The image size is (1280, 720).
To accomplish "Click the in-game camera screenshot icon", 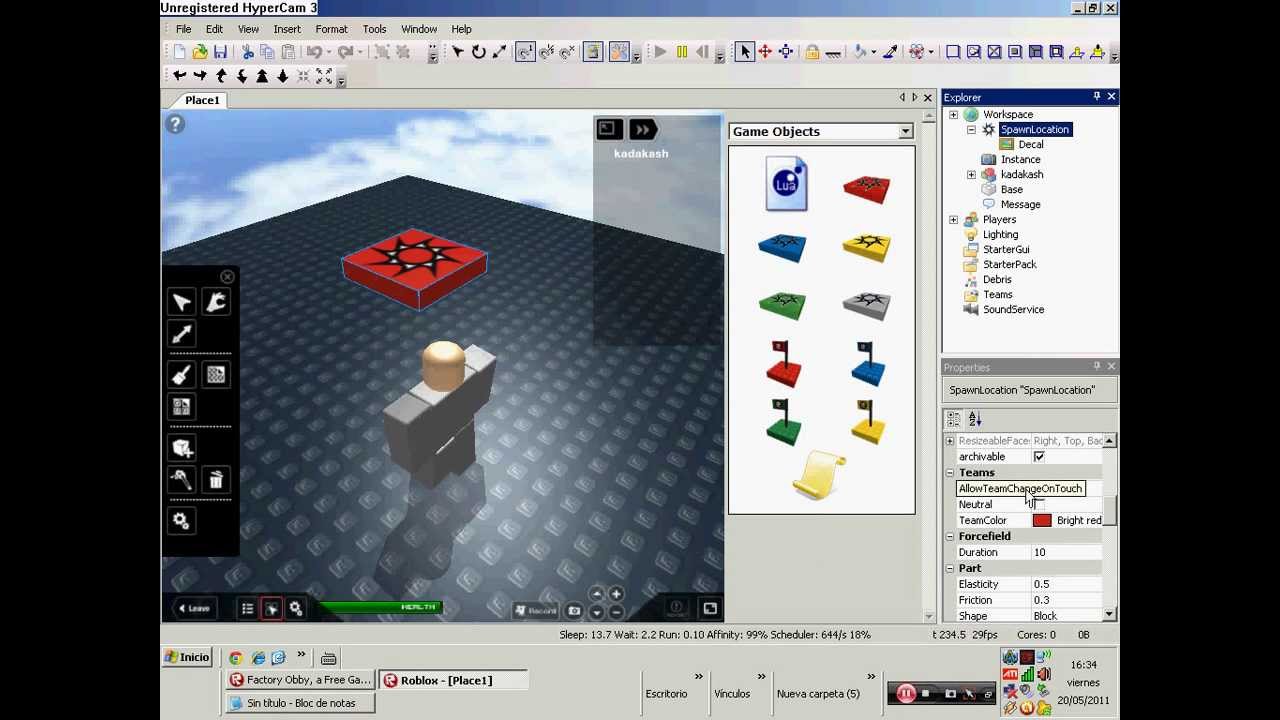I will [574, 610].
